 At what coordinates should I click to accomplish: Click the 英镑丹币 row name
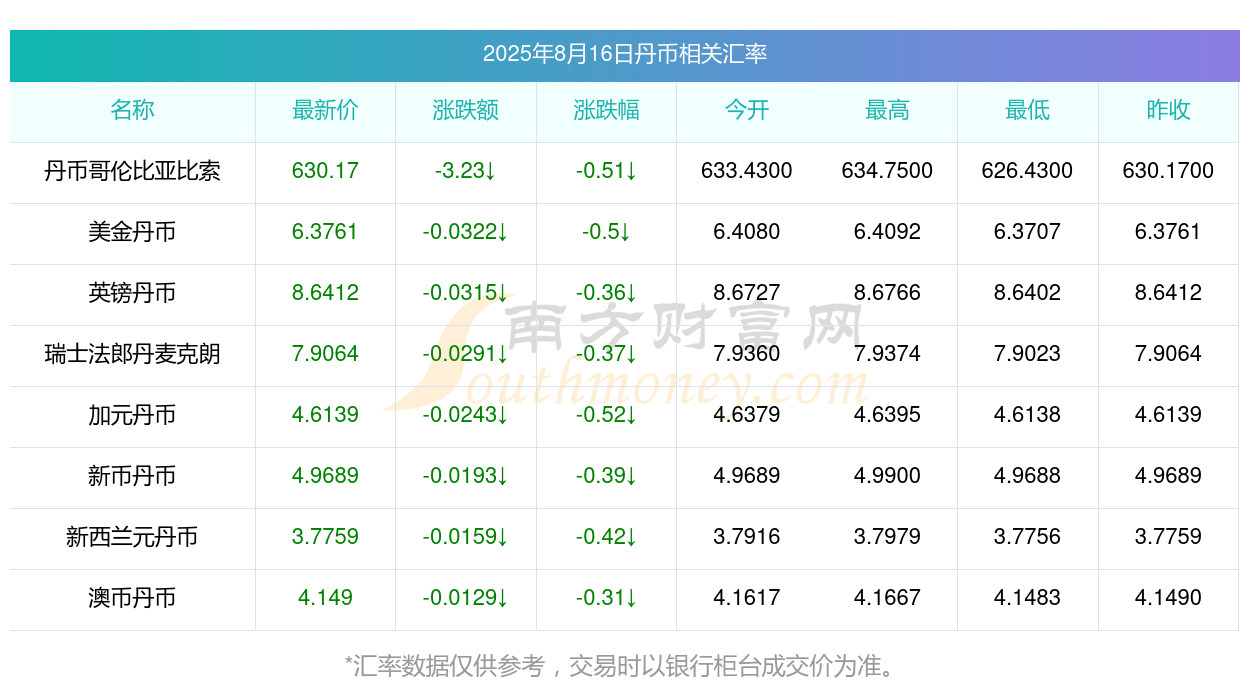click(133, 293)
